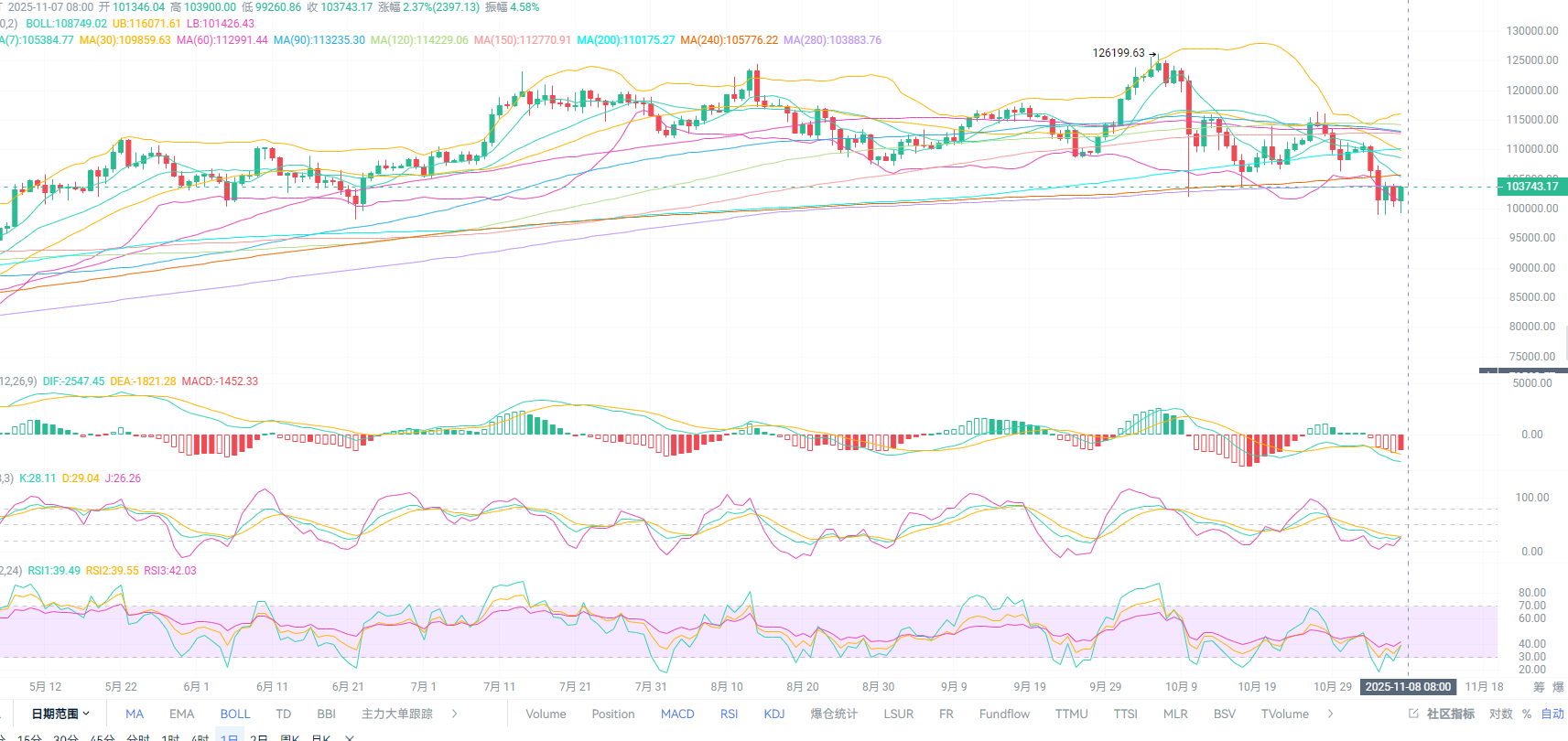Open the 日期范围 date range dropdown
The width and height of the screenshot is (1568, 741).
point(60,714)
